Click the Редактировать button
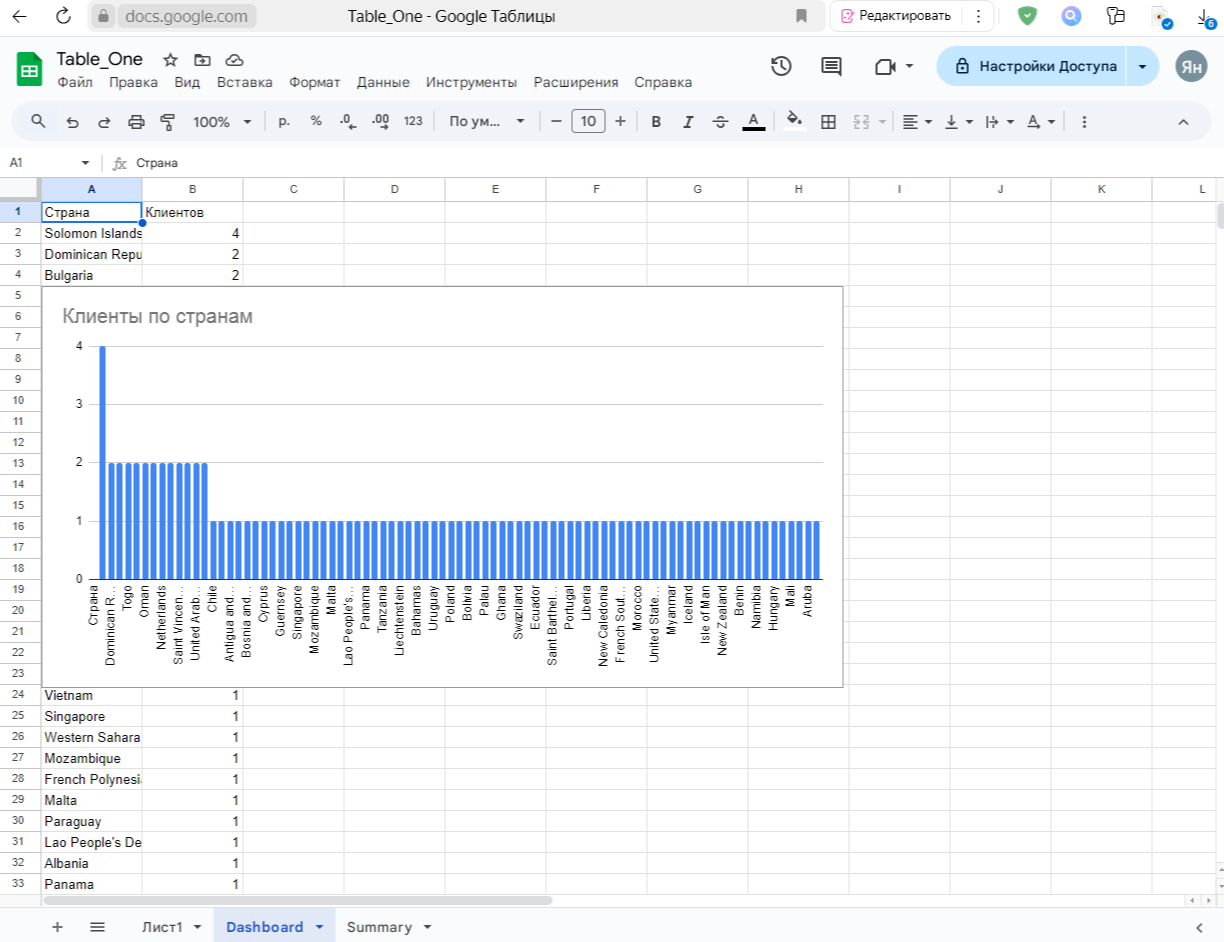 (895, 16)
